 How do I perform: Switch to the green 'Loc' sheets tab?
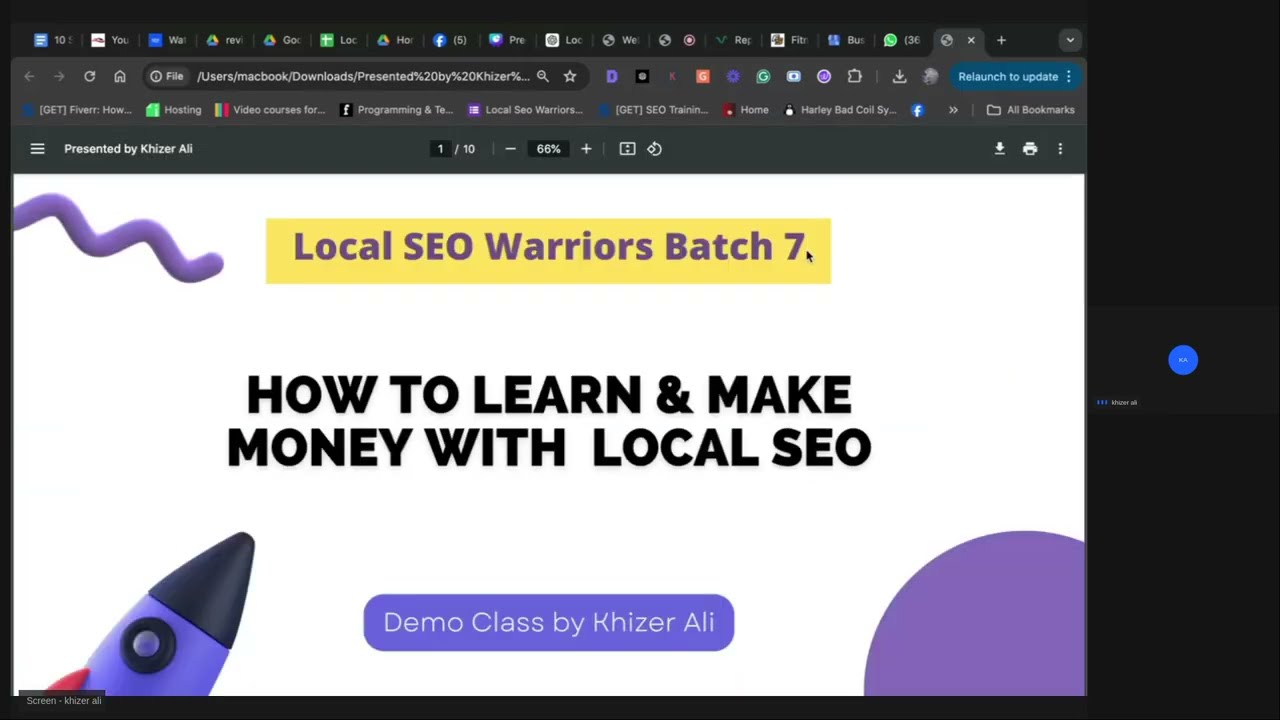click(x=338, y=40)
